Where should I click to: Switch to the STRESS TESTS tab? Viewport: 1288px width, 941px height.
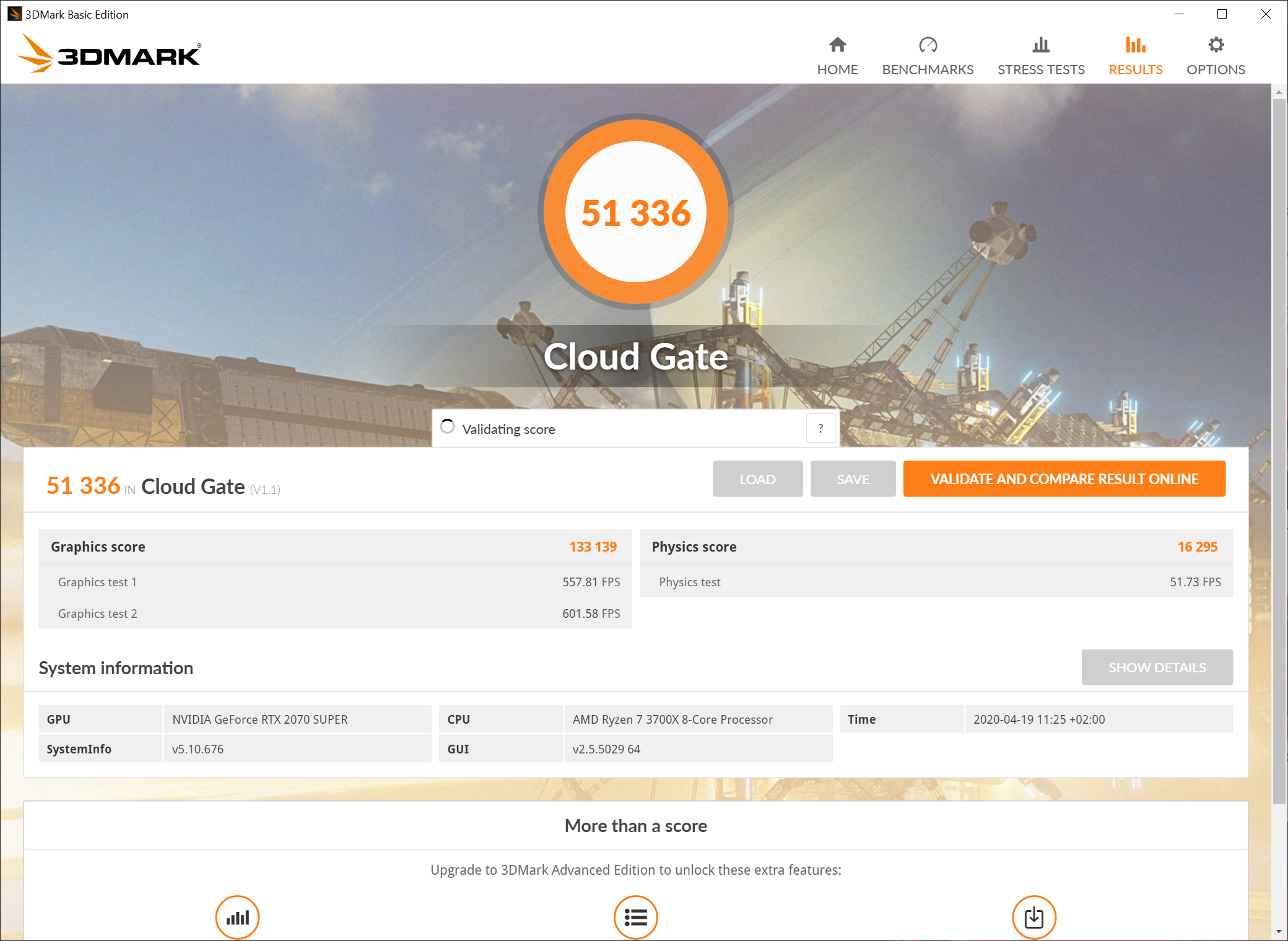(x=1041, y=69)
